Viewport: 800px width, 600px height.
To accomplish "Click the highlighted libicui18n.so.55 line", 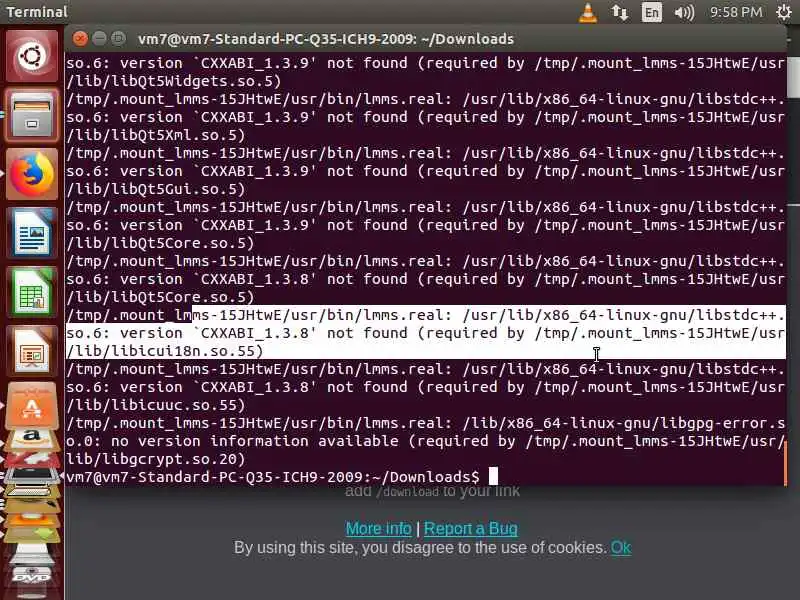I will [164, 351].
